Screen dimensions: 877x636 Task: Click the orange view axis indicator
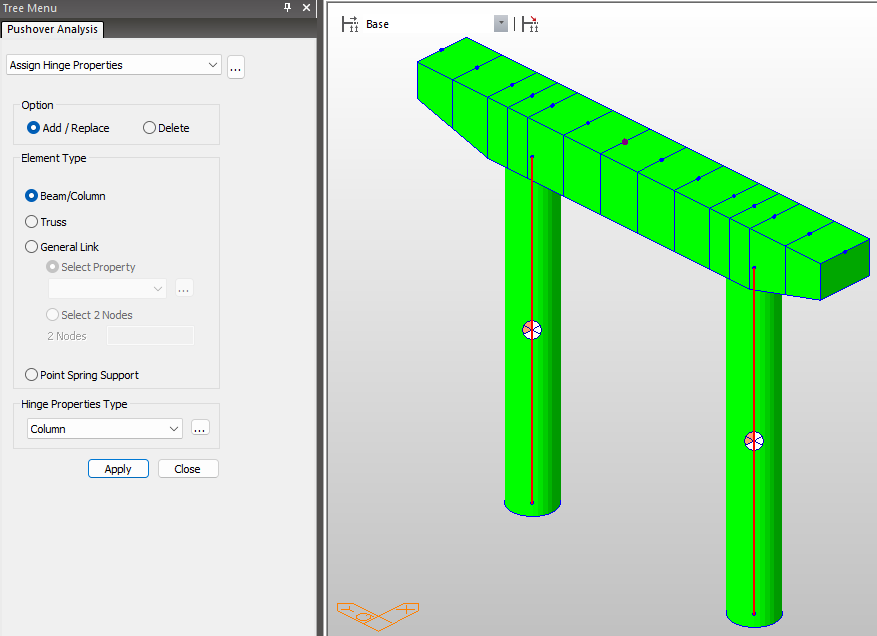click(x=377, y=612)
